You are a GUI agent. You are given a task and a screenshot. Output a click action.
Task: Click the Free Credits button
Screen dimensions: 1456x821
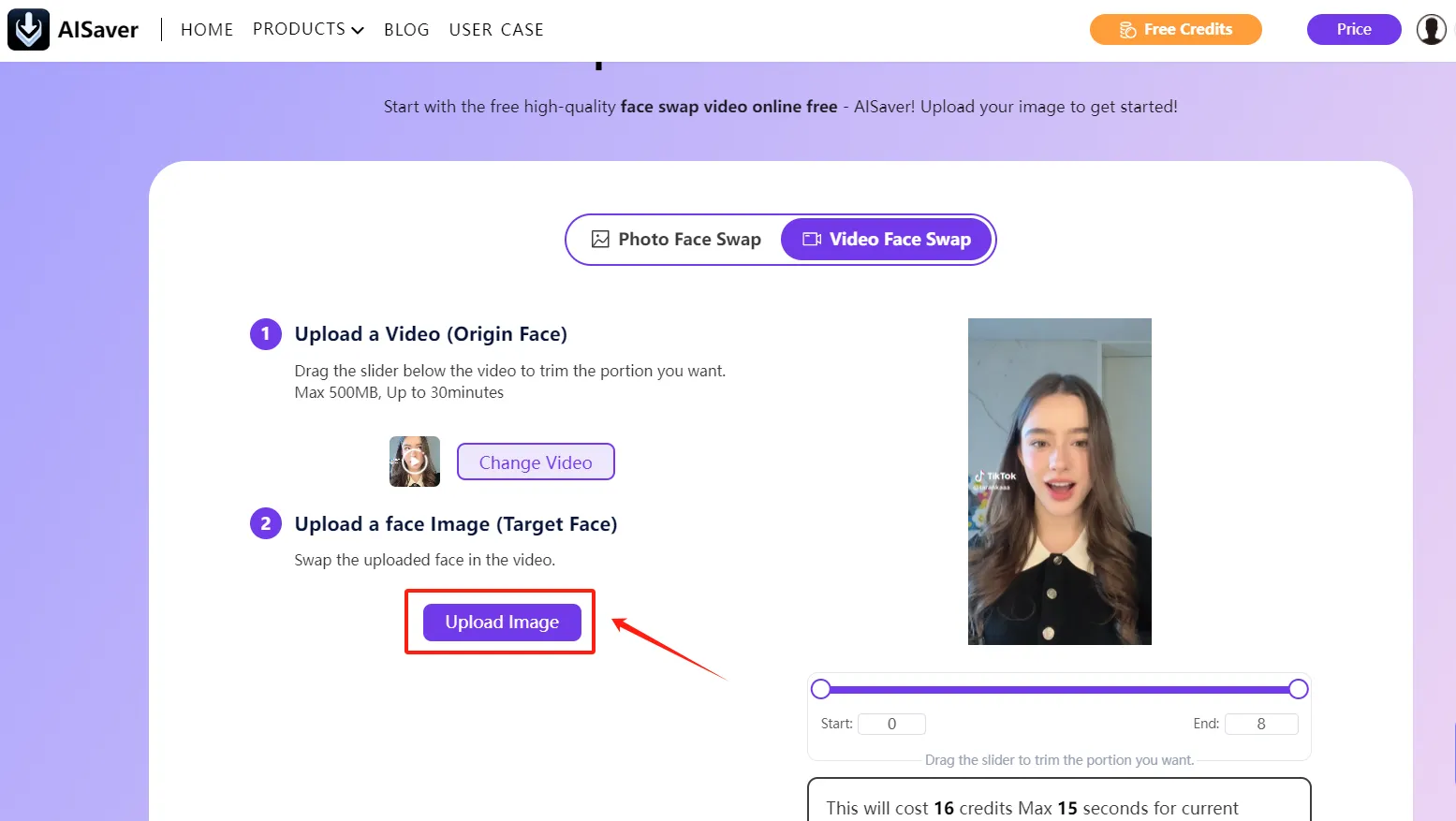(x=1175, y=29)
